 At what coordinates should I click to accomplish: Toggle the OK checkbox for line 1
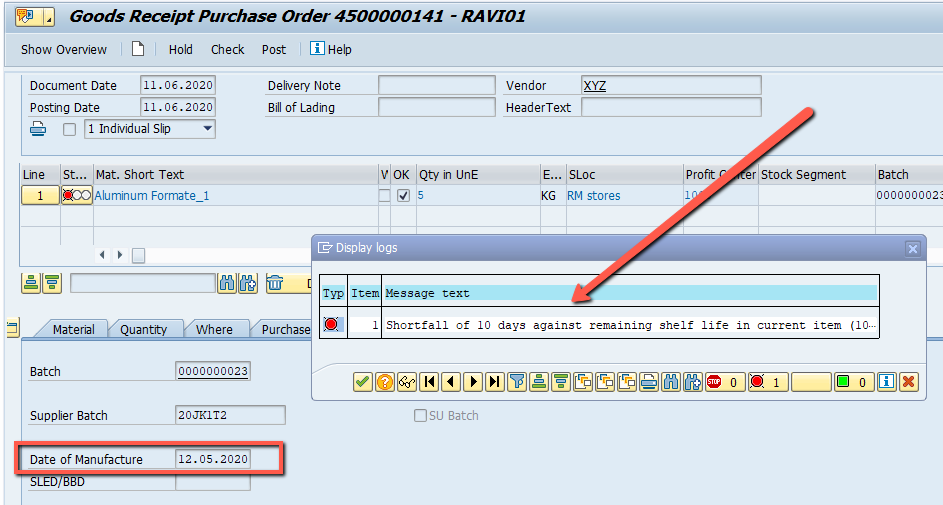[x=404, y=195]
